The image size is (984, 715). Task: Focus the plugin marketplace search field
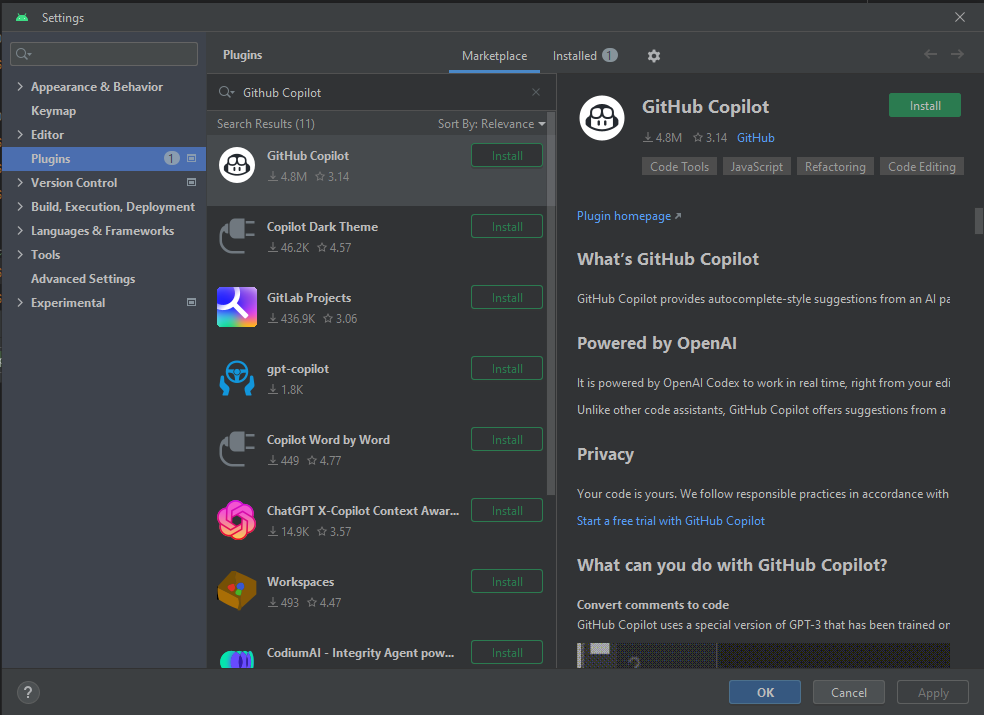382,92
